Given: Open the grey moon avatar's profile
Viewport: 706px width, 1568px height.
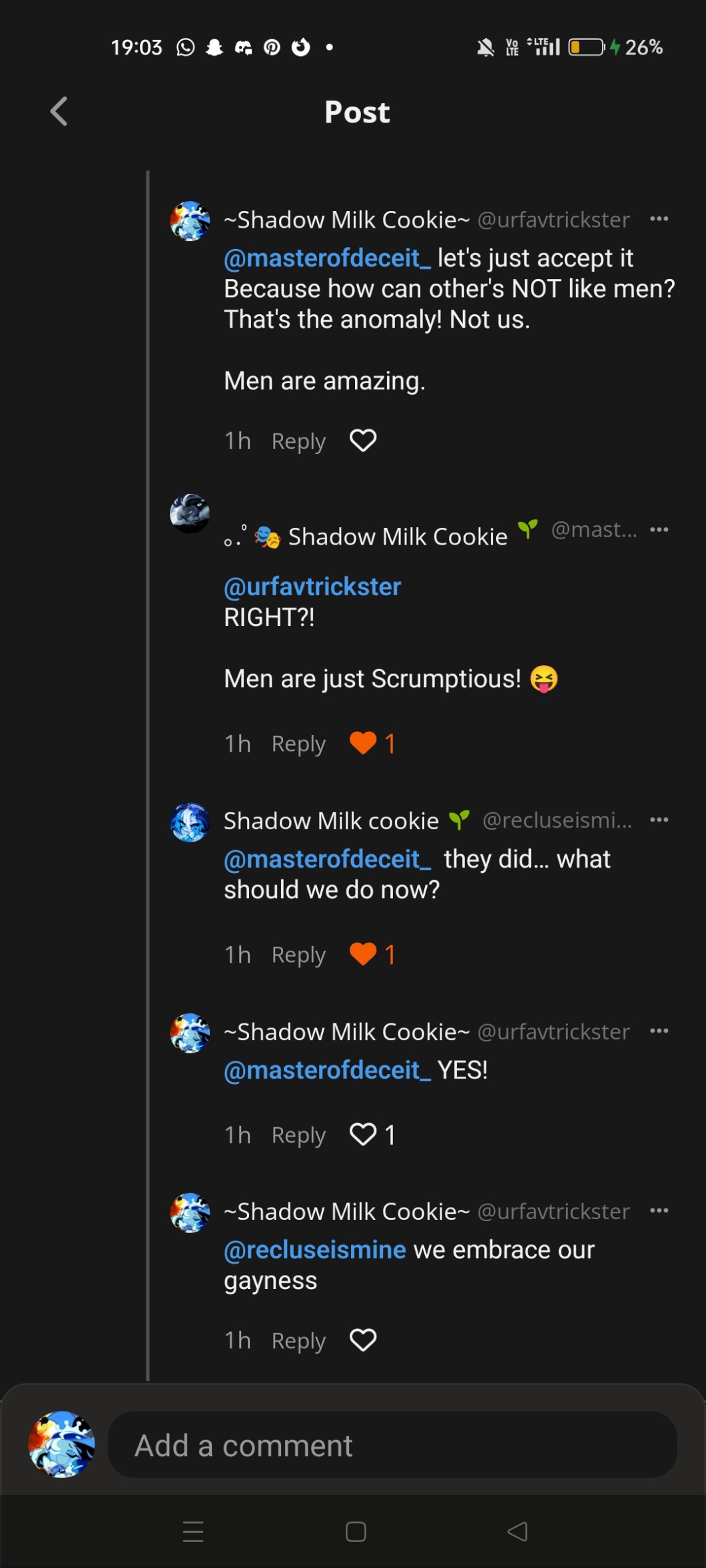Looking at the screenshot, I should click(x=190, y=514).
